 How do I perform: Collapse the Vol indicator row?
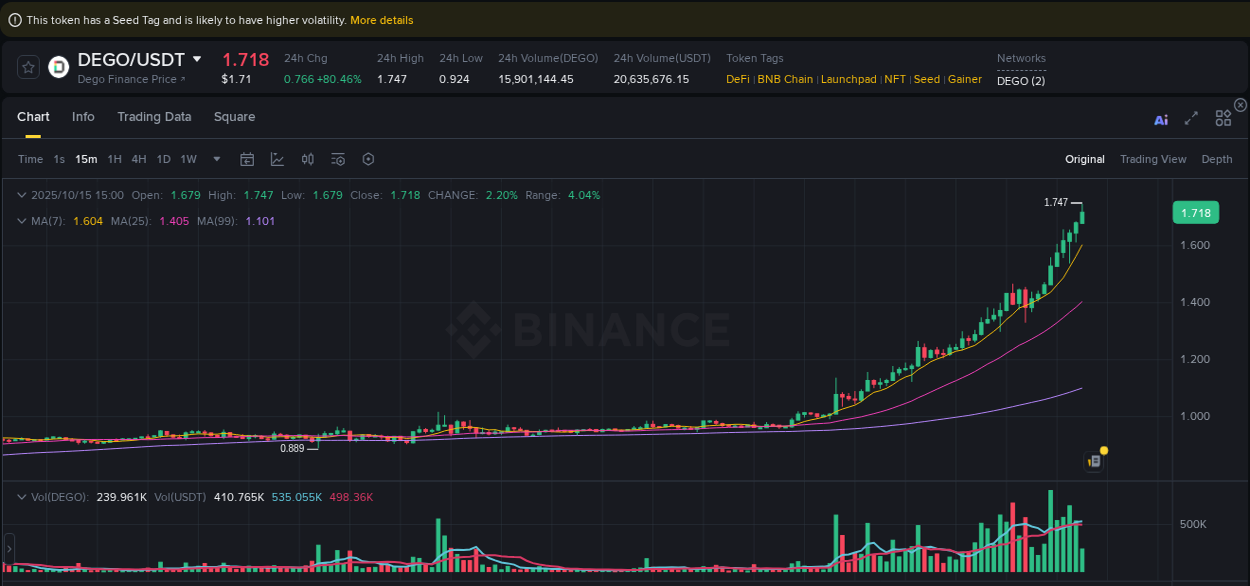22,496
